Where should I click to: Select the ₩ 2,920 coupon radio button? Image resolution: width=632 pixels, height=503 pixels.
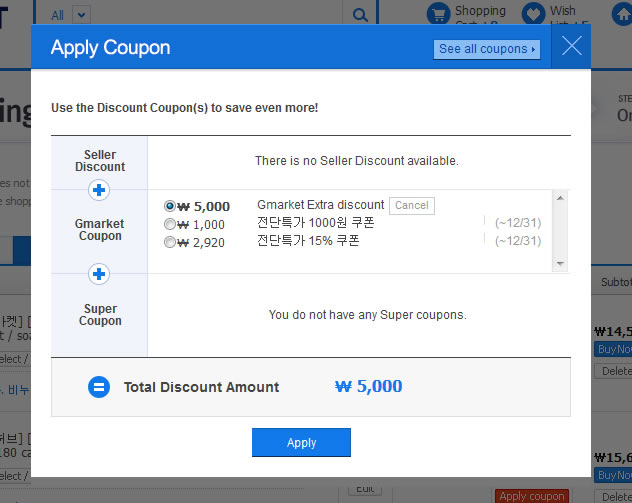pyautogui.click(x=170, y=242)
